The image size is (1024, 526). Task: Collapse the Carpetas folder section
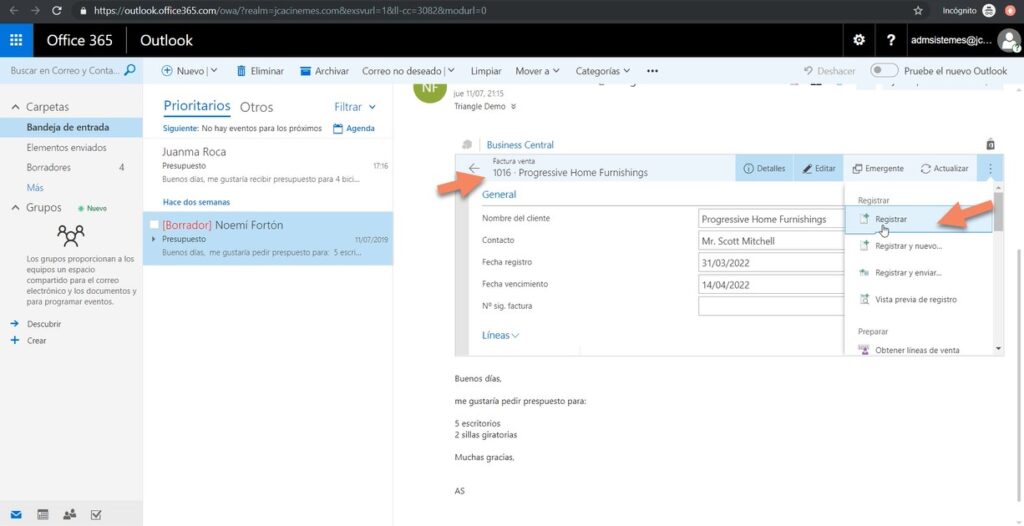[15, 107]
